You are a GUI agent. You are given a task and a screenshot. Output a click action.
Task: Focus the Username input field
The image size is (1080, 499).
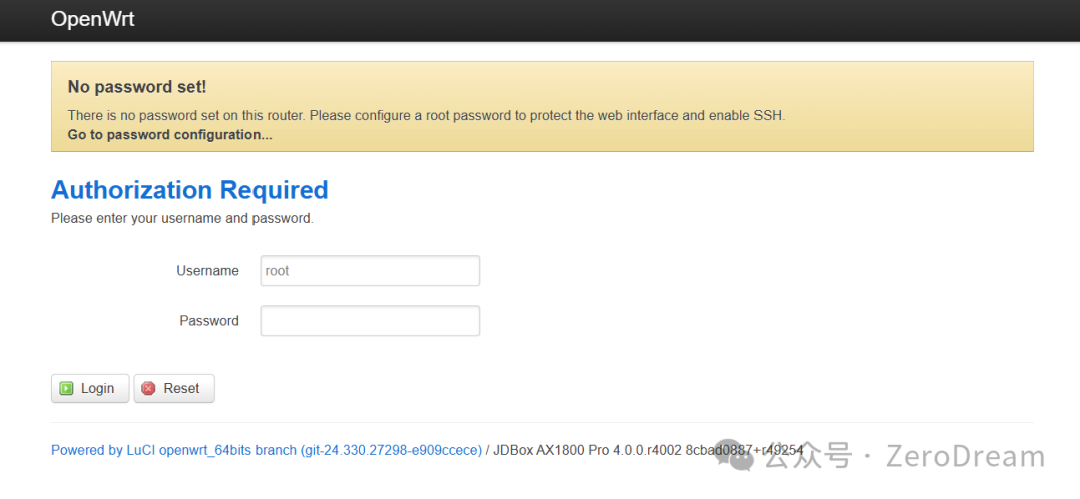(370, 271)
